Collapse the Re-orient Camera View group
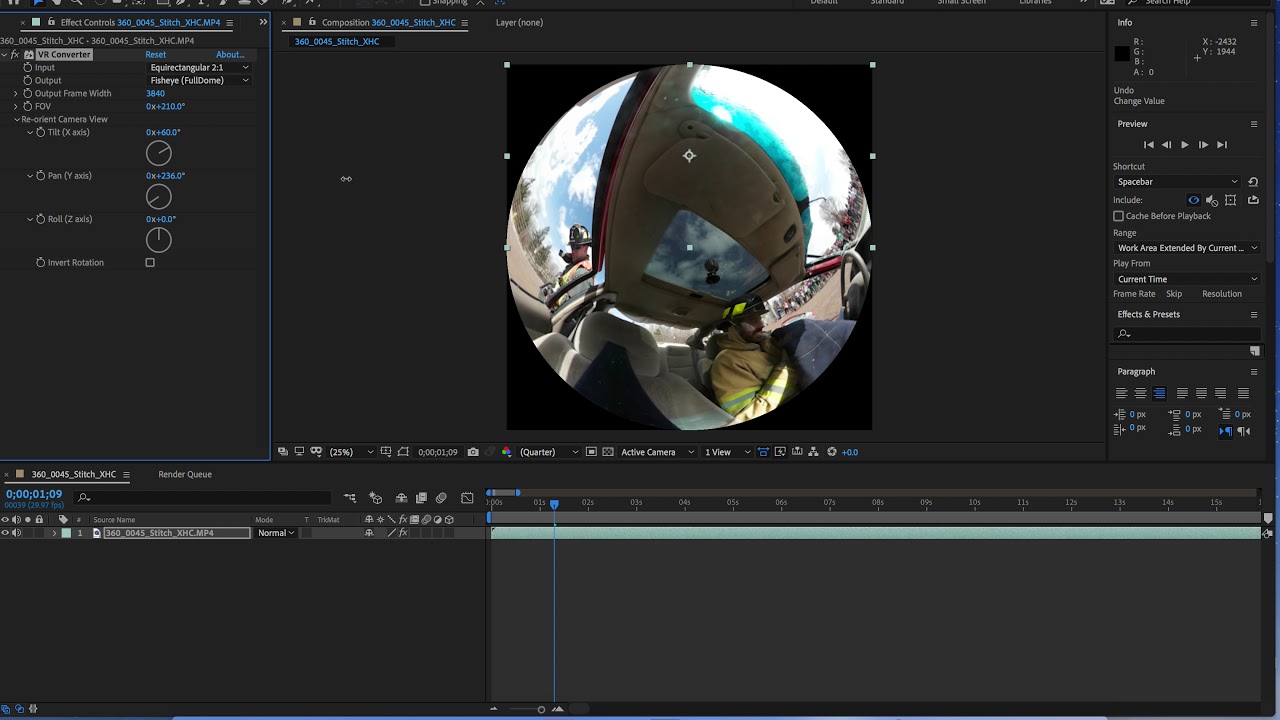The width and height of the screenshot is (1280, 720). click(x=17, y=119)
